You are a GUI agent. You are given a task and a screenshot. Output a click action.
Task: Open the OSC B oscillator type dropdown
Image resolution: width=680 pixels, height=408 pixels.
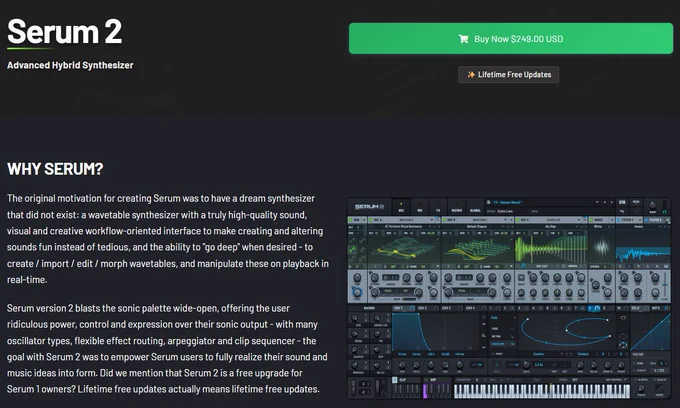pos(483,220)
